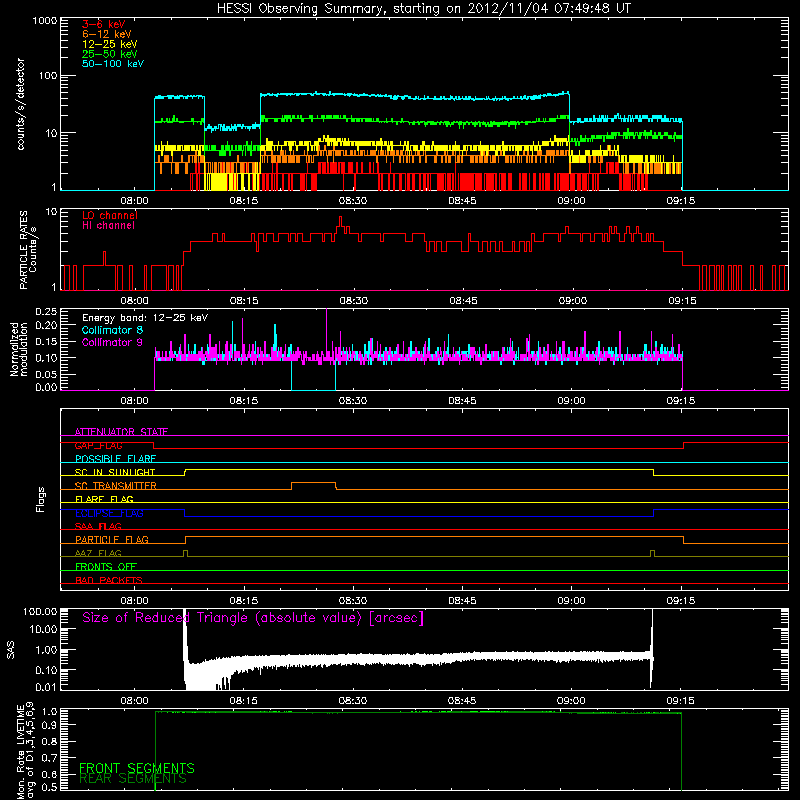Click the 08:00 tick under the counts plot
Image resolution: width=800 pixels, height=800 pixels.
134,201
